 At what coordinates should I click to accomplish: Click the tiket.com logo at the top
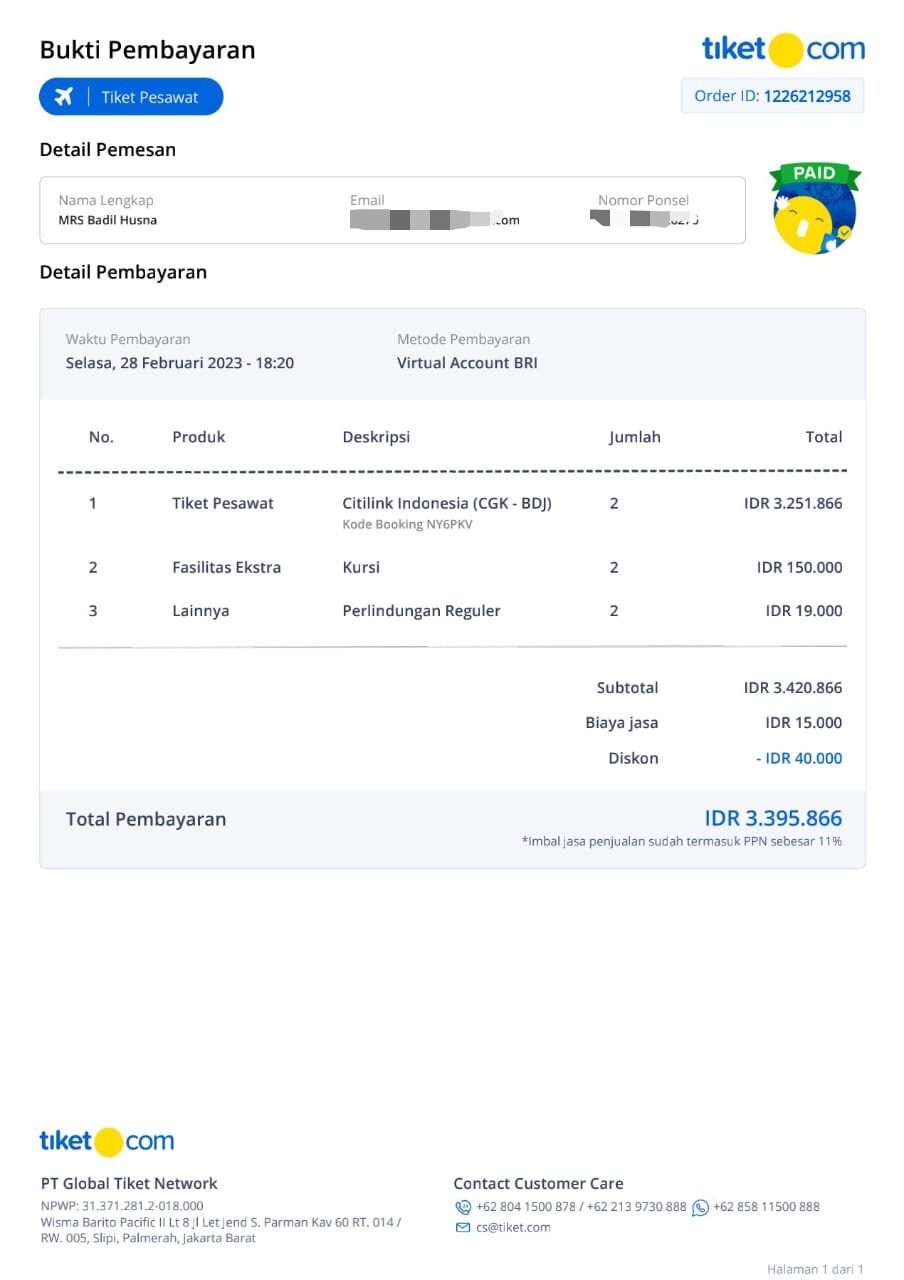tap(783, 49)
